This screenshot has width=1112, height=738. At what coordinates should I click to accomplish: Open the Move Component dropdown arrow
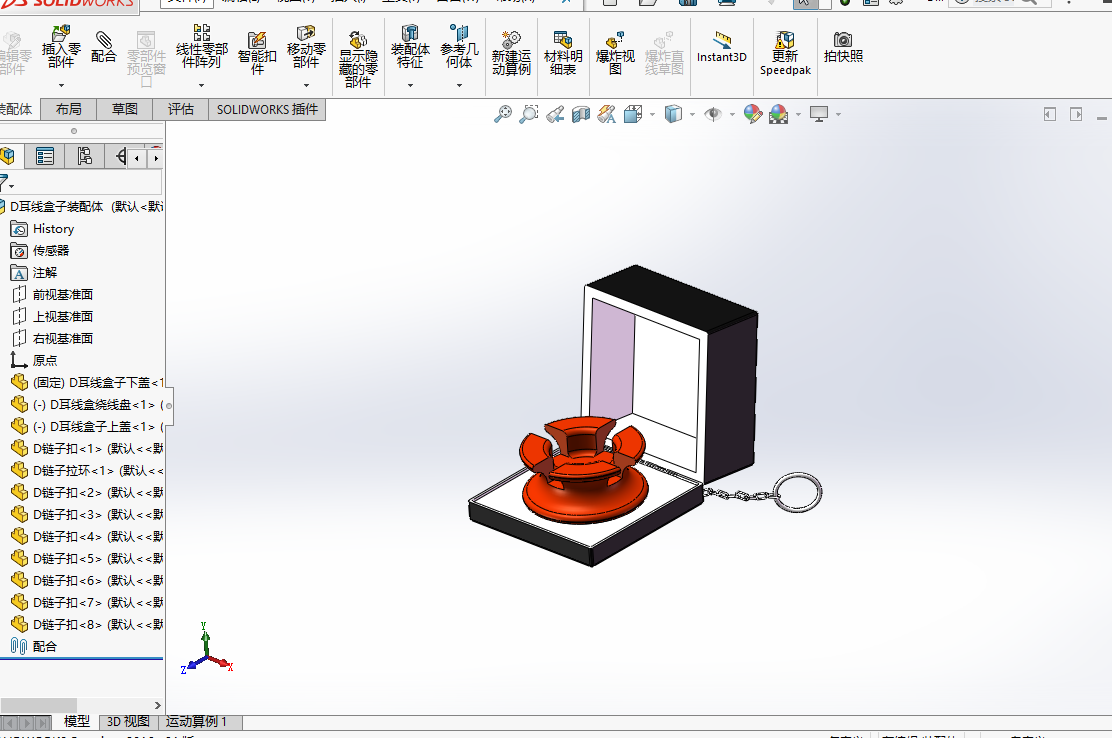tap(306, 85)
